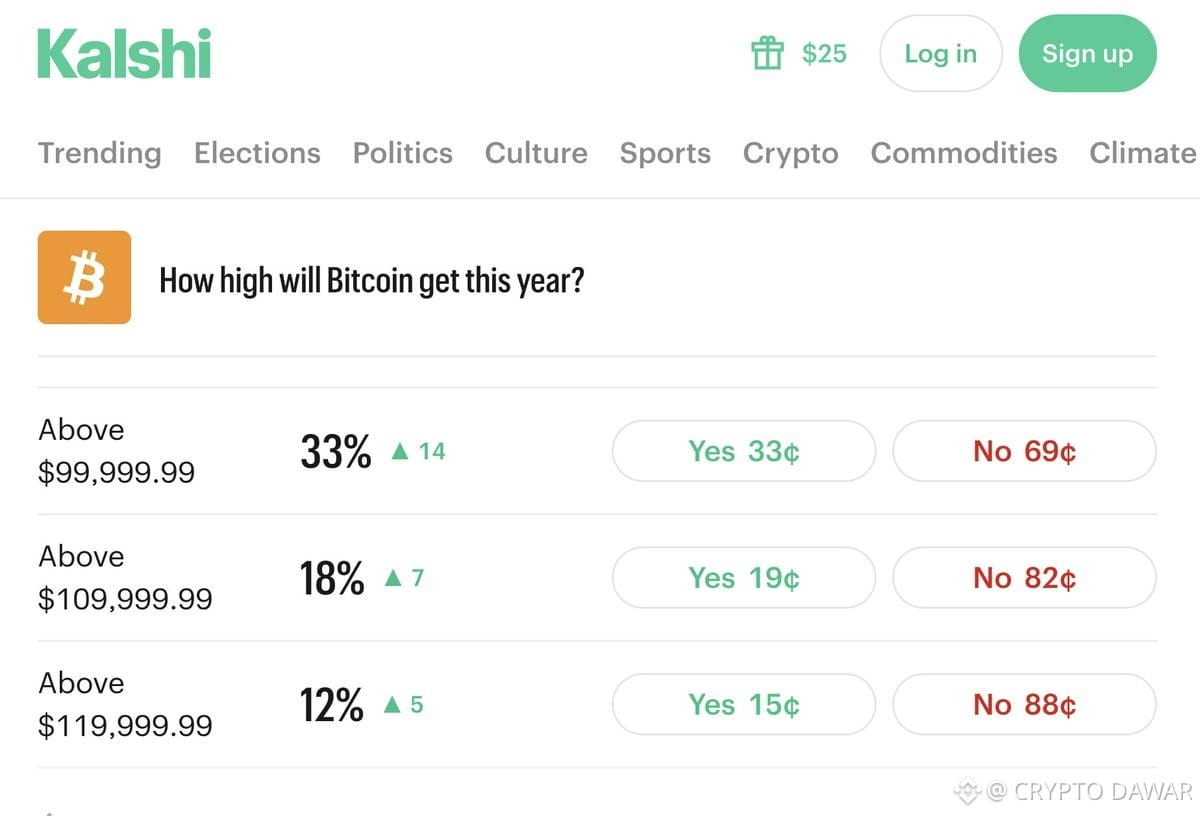The image size is (1200, 816).
Task: Click the Log in button
Action: pyautogui.click(x=940, y=54)
